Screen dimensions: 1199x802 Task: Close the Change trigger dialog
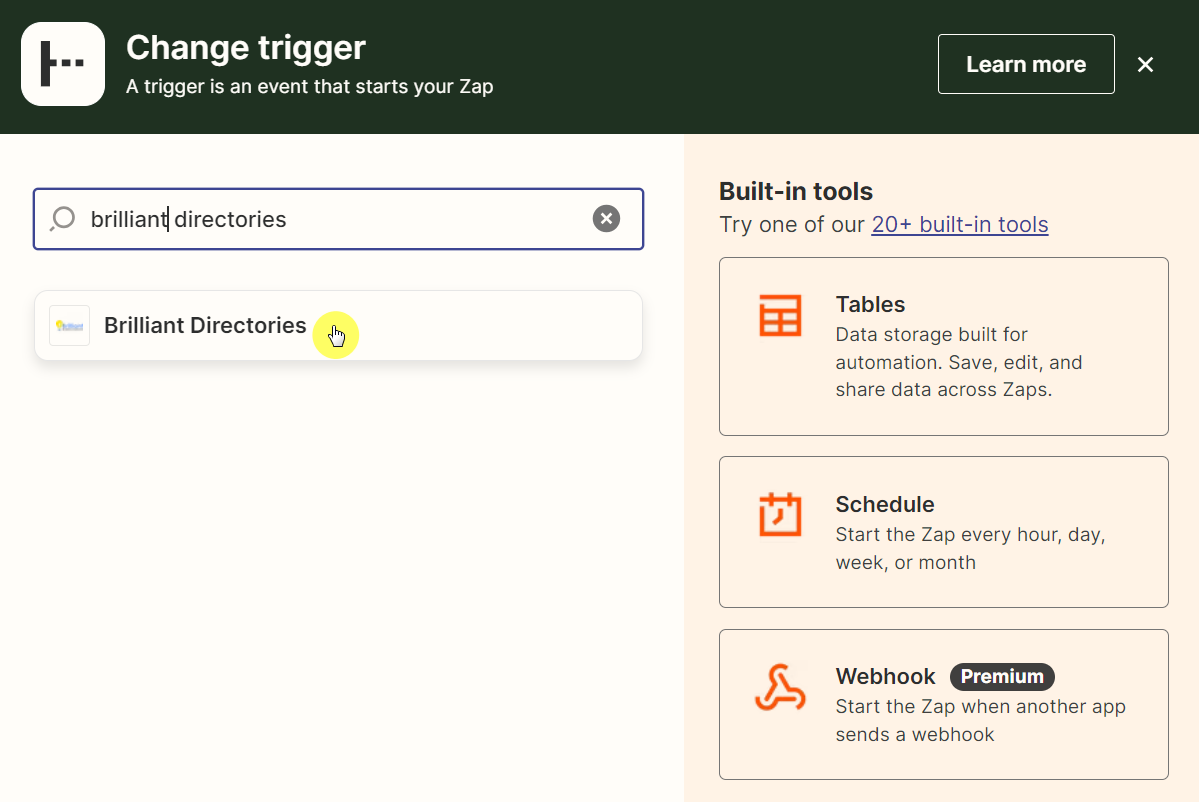tap(1145, 65)
